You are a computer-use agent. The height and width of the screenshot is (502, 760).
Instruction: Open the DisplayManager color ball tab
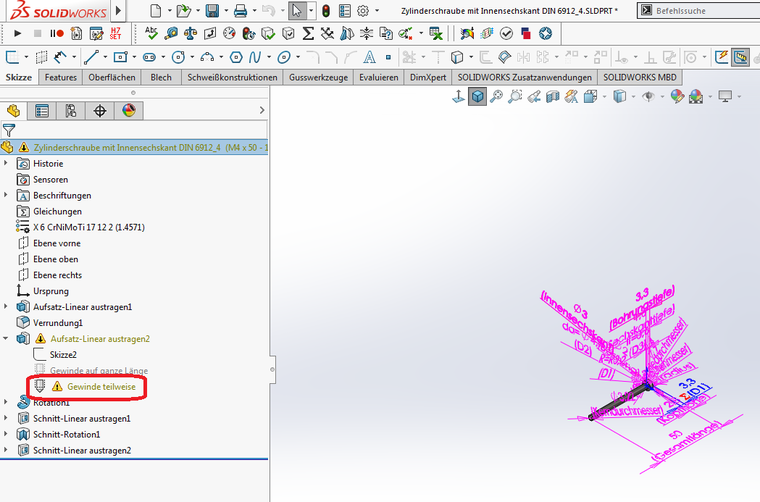point(128,111)
